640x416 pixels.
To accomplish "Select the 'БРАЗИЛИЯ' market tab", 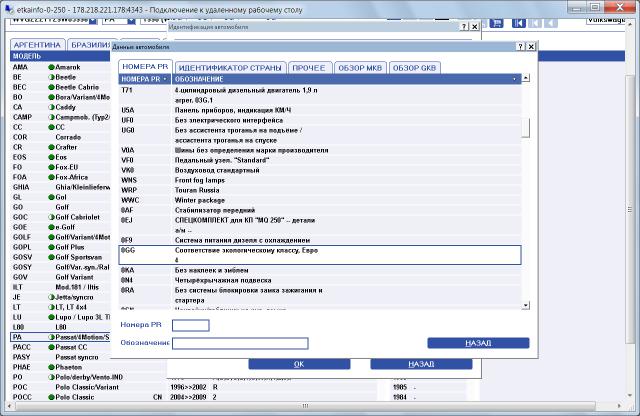I will 90,45.
